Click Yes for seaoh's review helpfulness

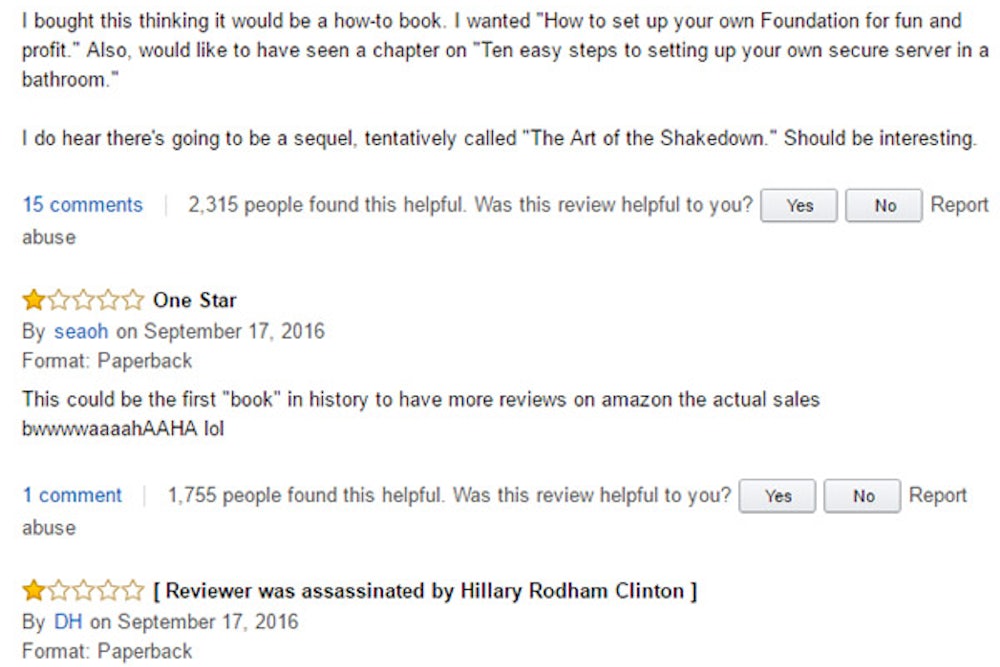[x=777, y=496]
